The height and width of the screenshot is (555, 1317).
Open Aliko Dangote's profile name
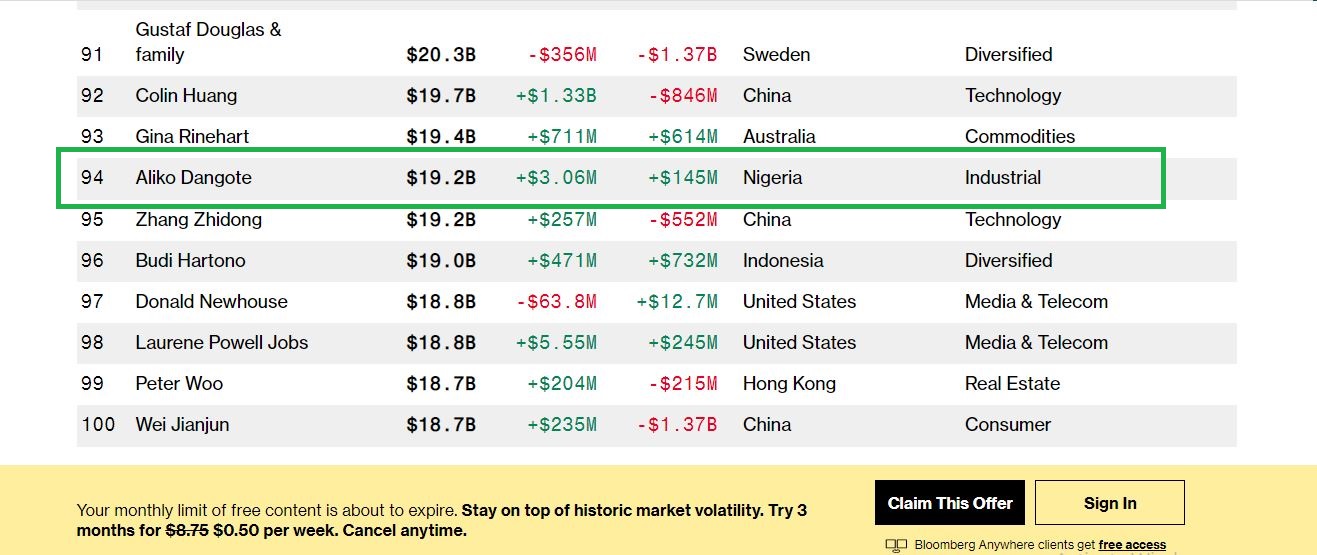tap(193, 178)
